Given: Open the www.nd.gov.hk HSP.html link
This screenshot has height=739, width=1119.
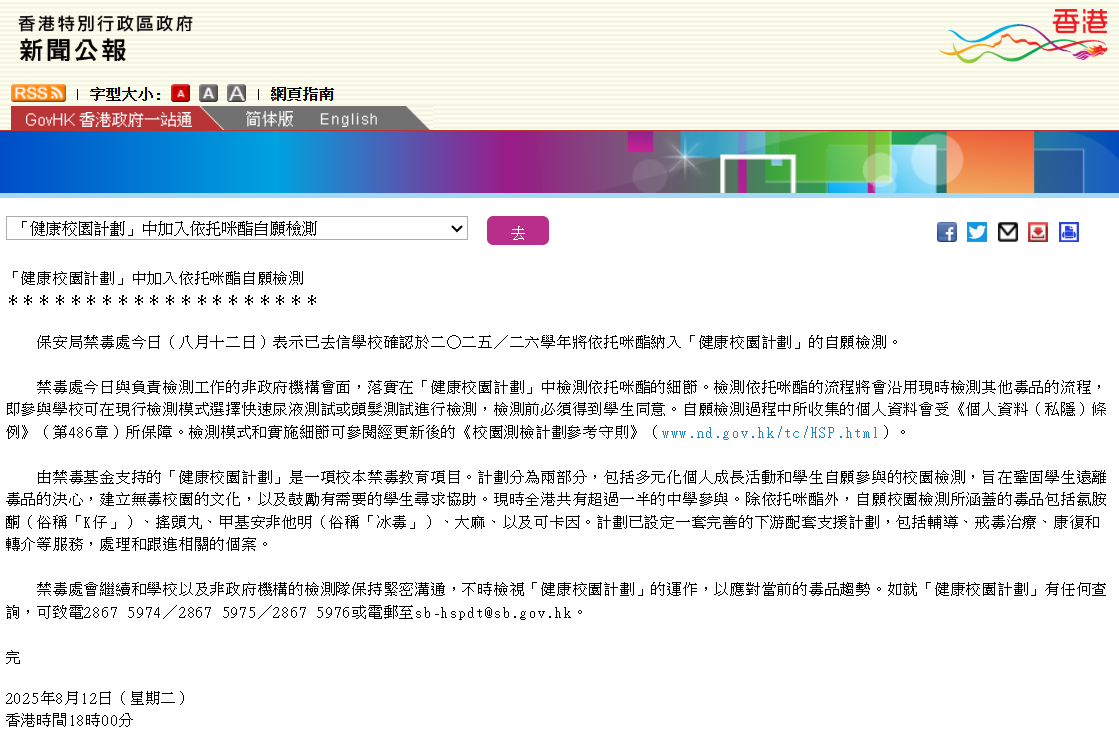Looking at the screenshot, I should click(x=770, y=433).
